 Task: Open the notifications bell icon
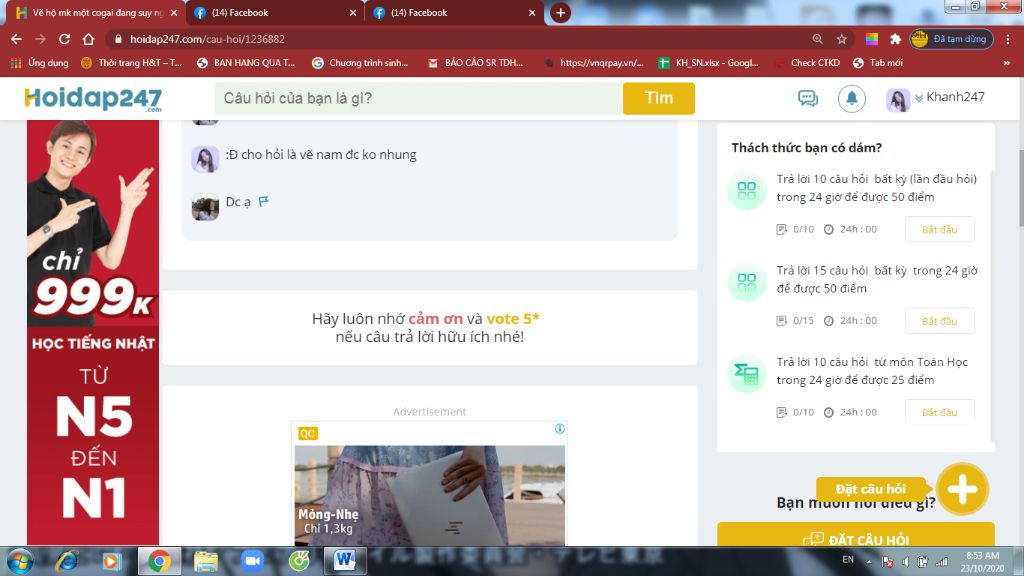(x=852, y=99)
